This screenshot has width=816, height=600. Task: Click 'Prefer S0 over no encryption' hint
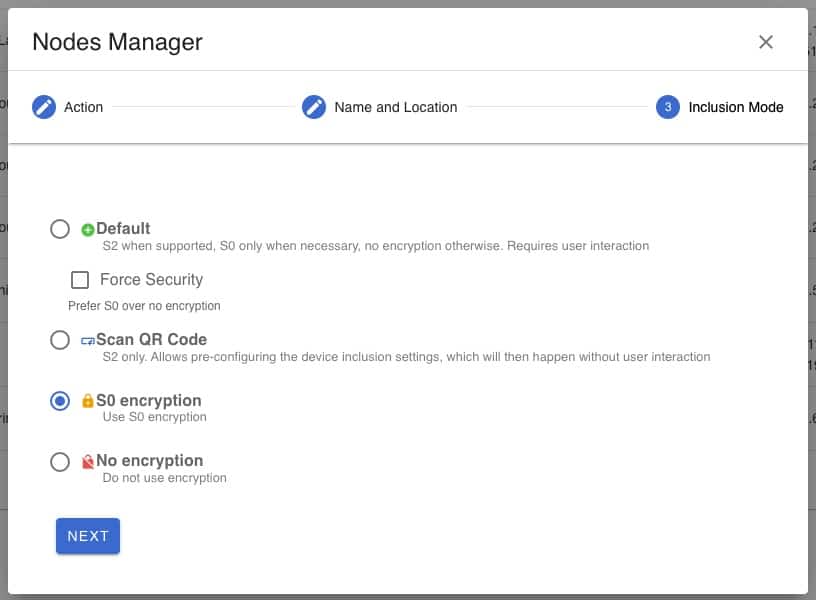[144, 305]
